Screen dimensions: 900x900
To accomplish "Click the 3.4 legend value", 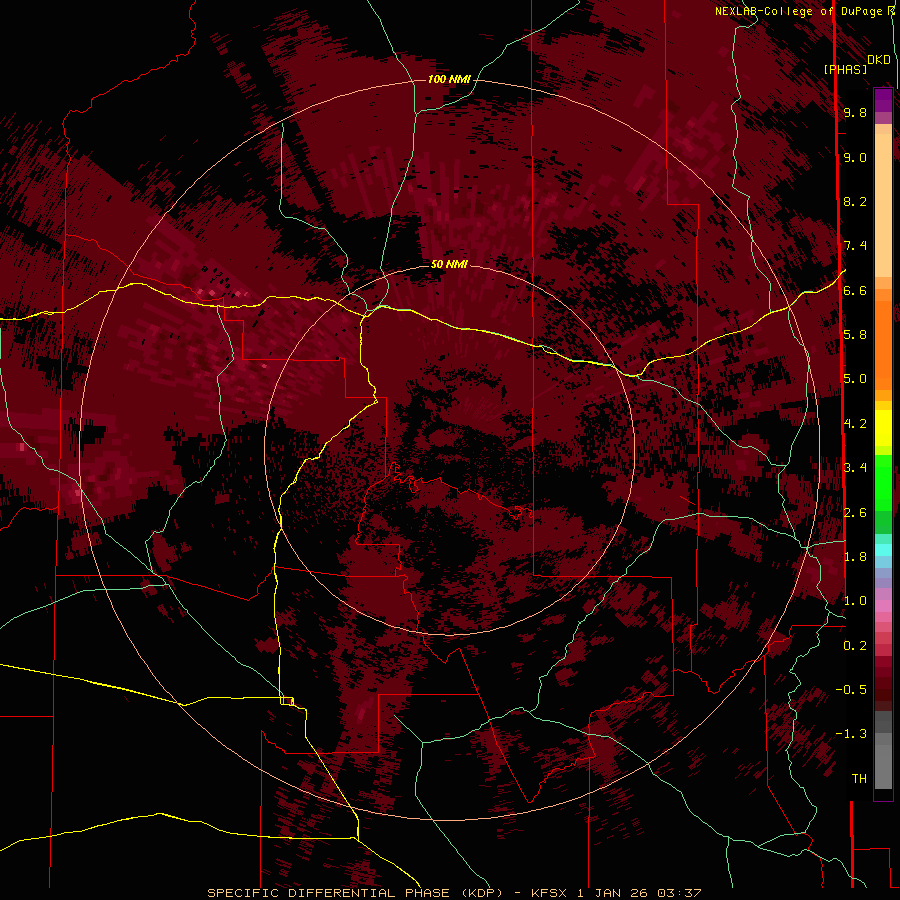I will coord(855,468).
